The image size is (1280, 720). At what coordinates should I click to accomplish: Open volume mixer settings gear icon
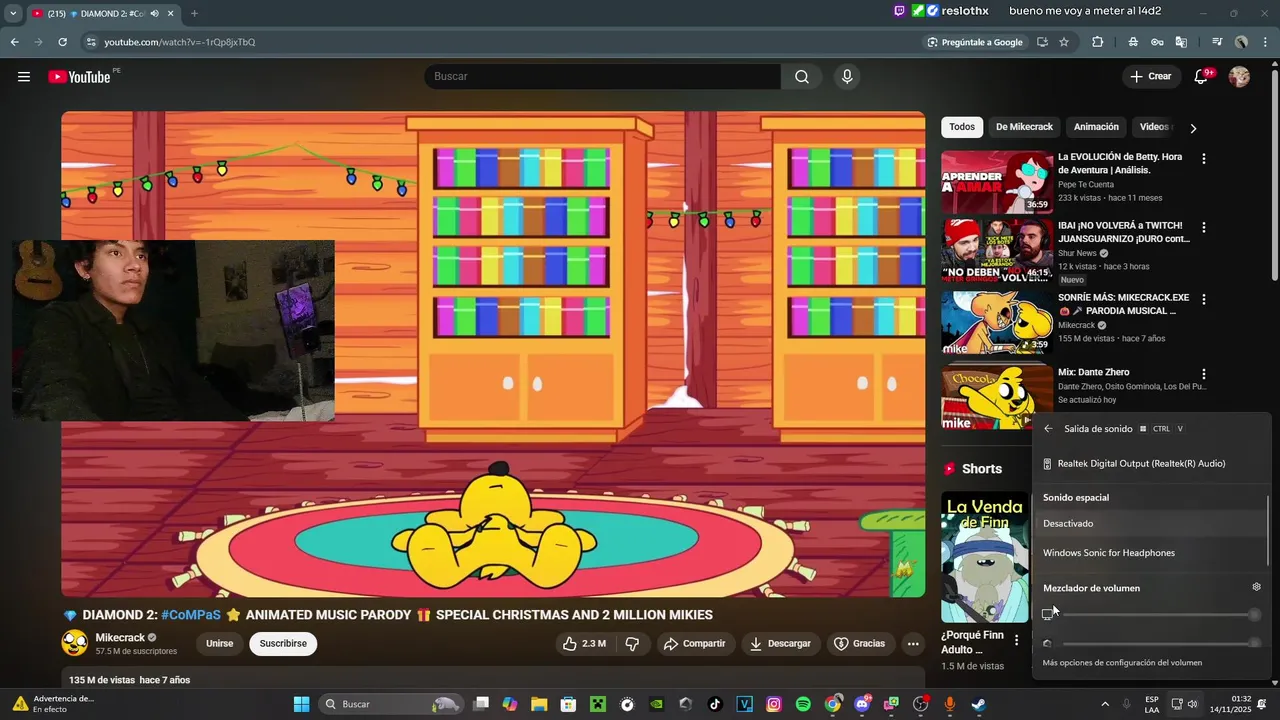pos(1257,587)
